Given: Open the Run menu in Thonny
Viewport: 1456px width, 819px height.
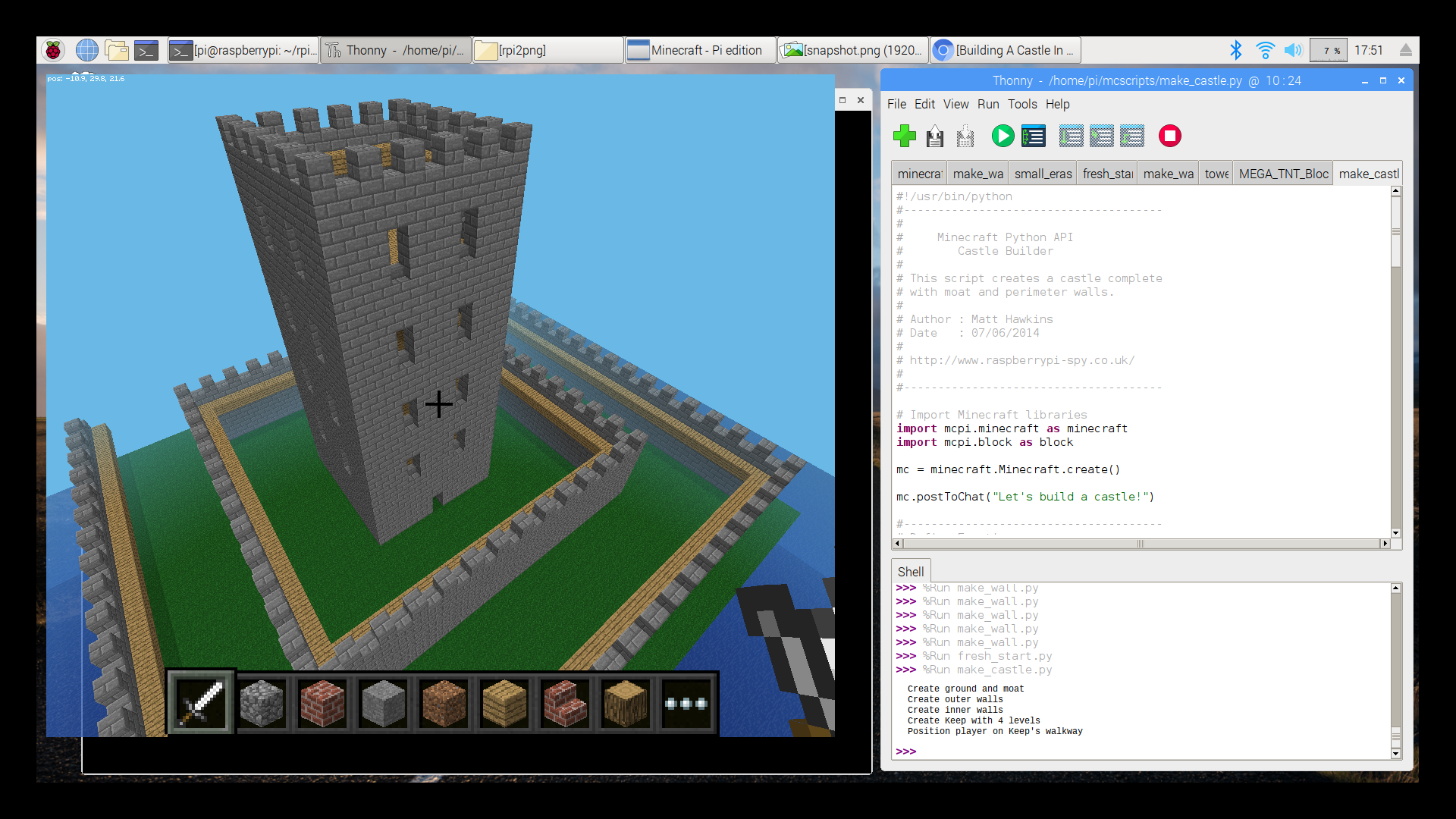Looking at the screenshot, I should [987, 105].
